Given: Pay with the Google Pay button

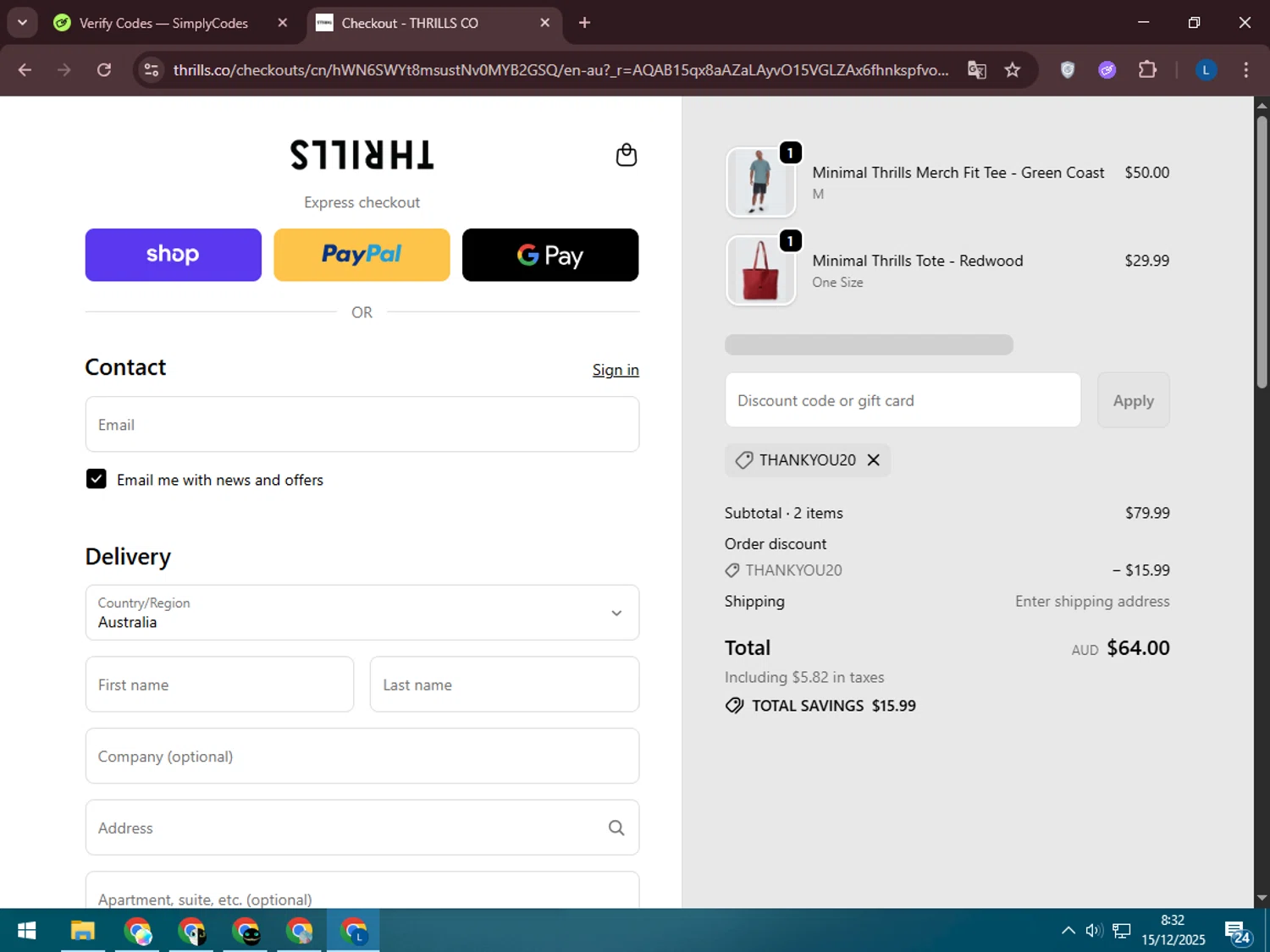Looking at the screenshot, I should pyautogui.click(x=550, y=255).
